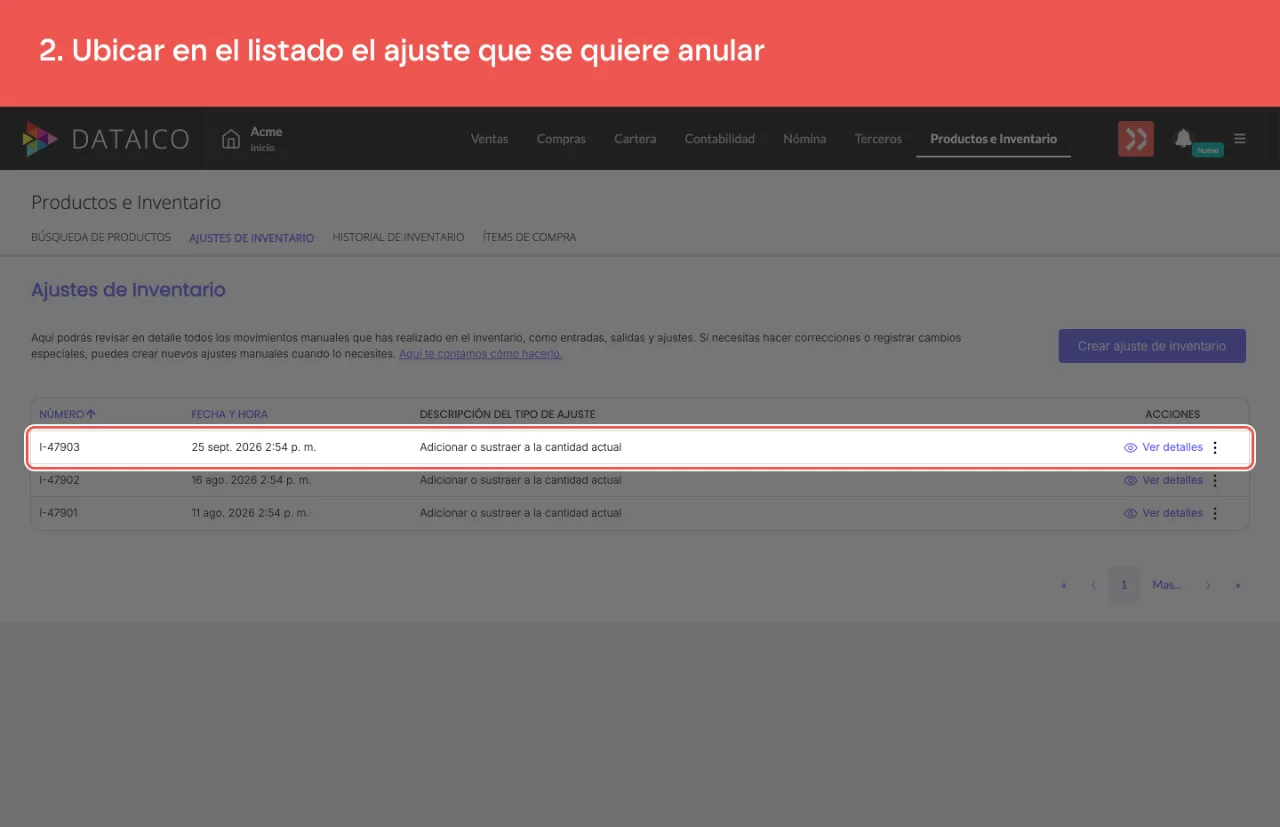Click adjustment number I-47902
The image size is (1280, 827).
pos(59,481)
